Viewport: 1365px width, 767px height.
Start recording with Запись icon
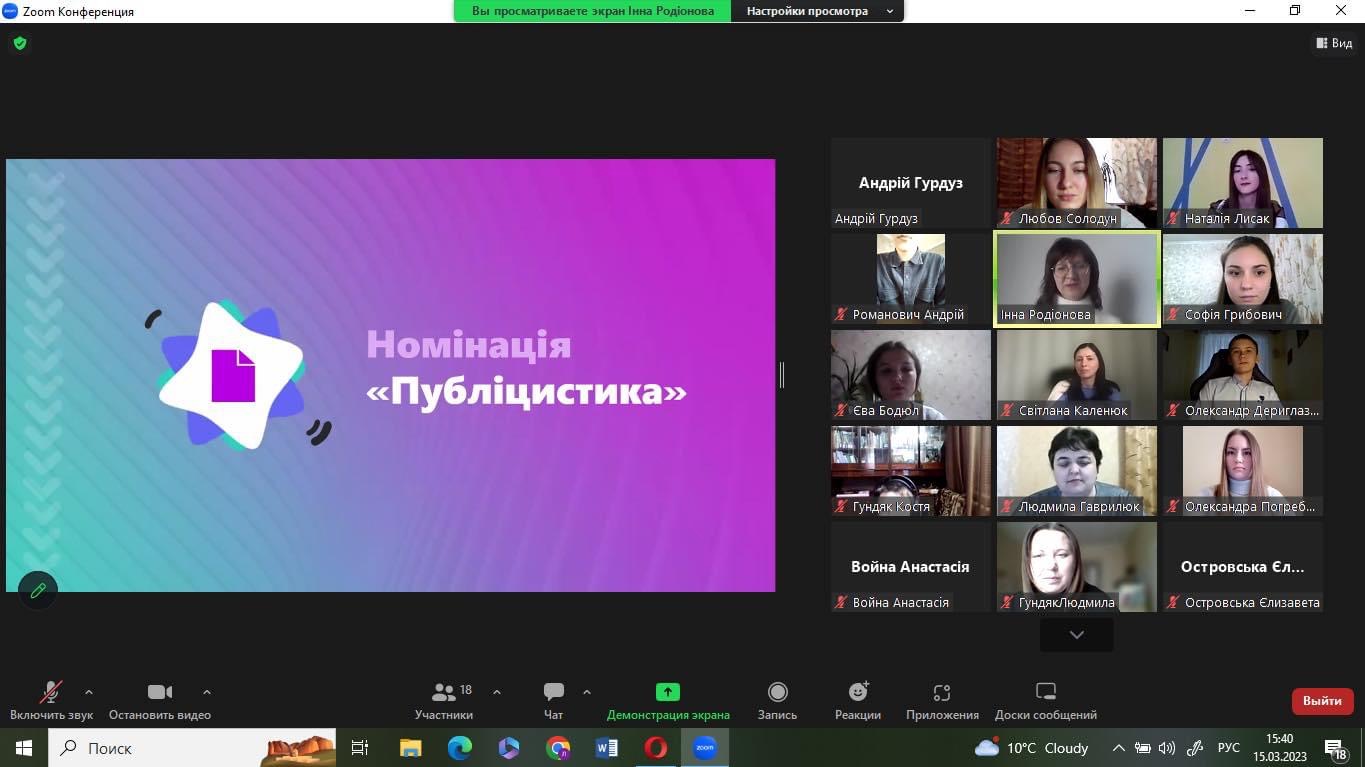[x=777, y=701]
